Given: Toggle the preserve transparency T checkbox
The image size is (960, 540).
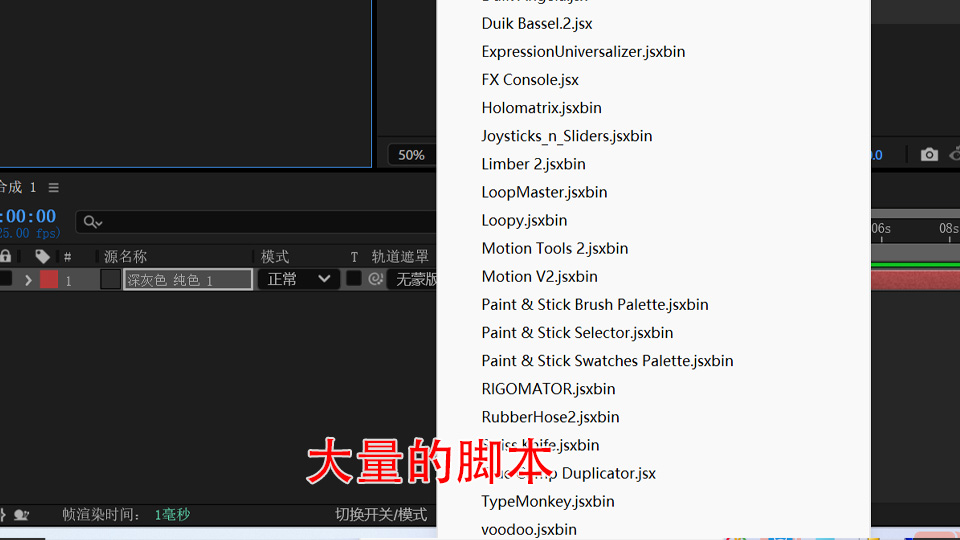Looking at the screenshot, I should (354, 279).
